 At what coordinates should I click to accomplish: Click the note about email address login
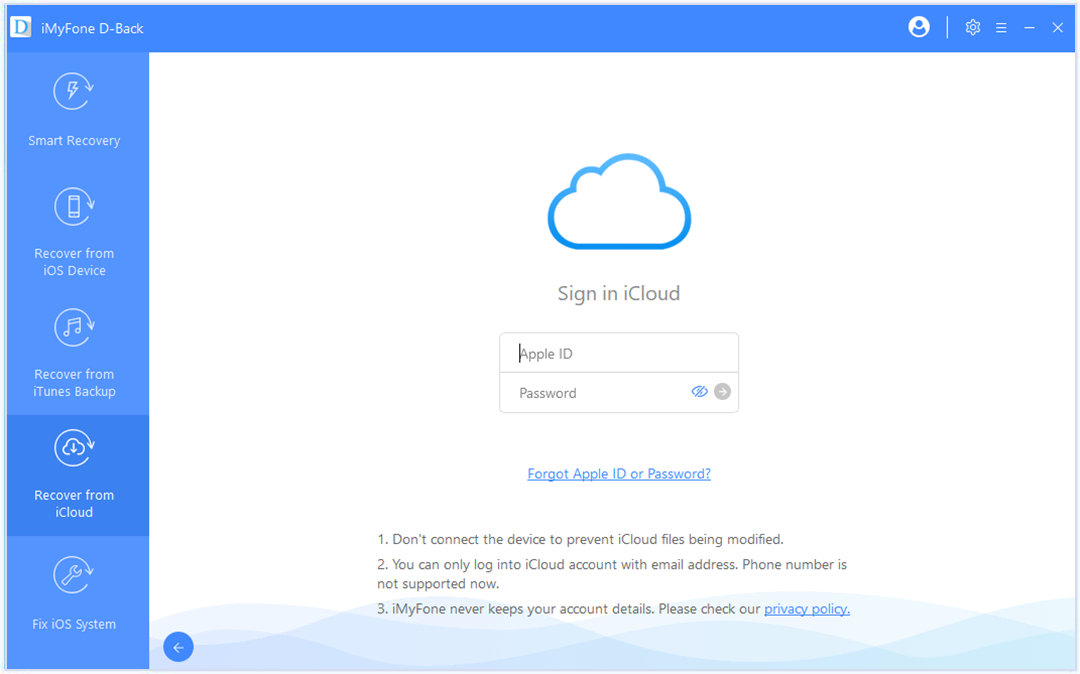612,574
